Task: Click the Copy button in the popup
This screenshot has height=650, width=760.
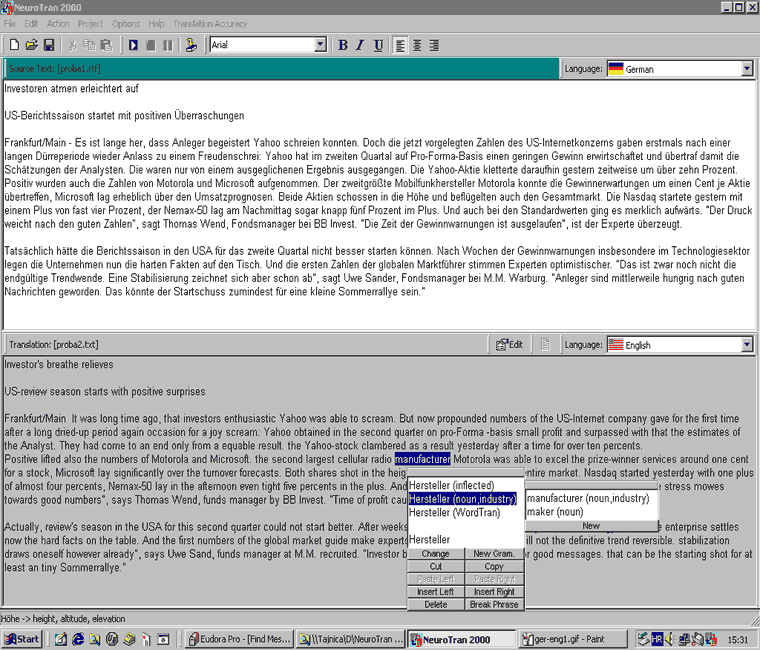Action: click(x=494, y=566)
